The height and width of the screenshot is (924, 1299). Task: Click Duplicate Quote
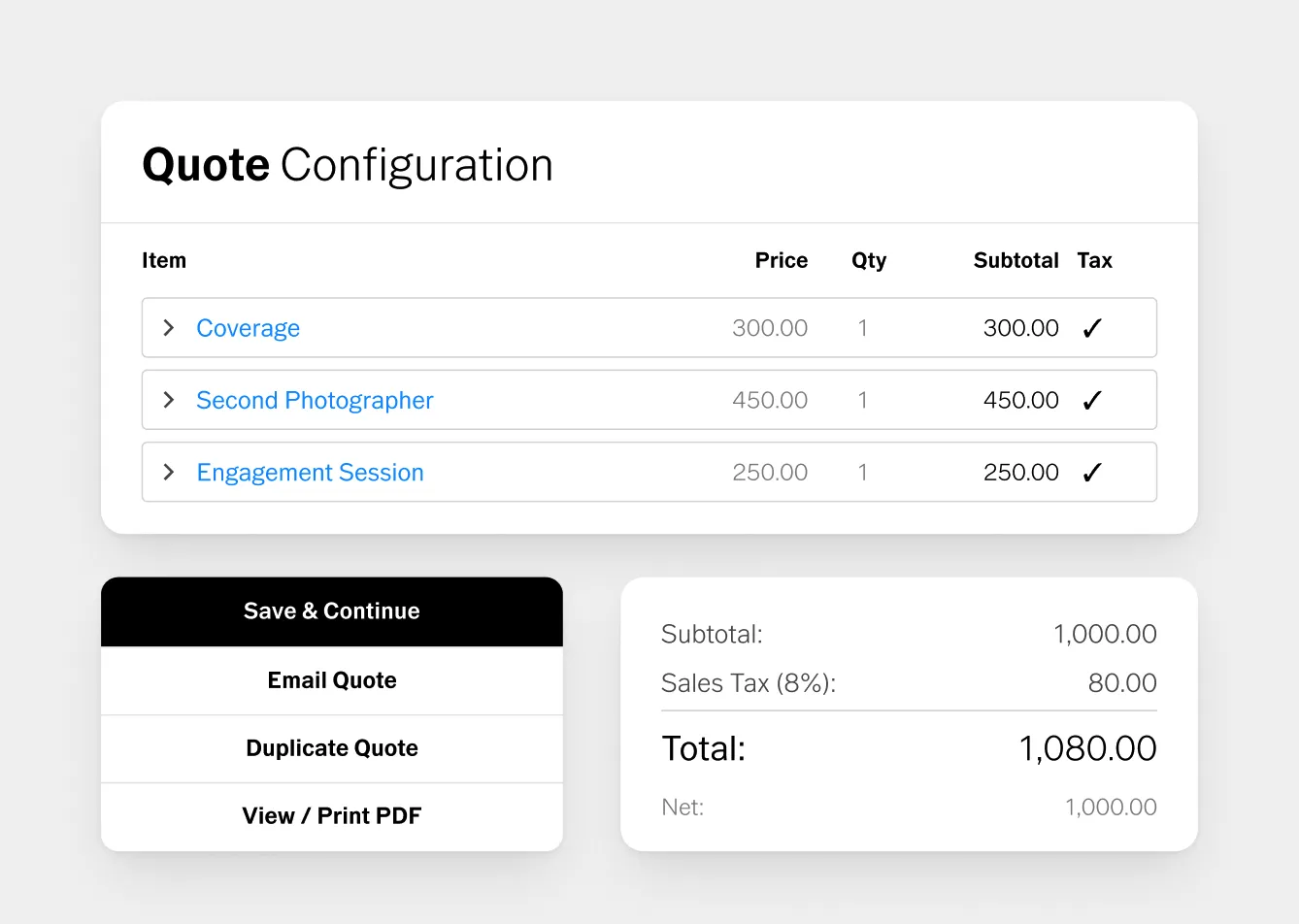click(x=332, y=748)
